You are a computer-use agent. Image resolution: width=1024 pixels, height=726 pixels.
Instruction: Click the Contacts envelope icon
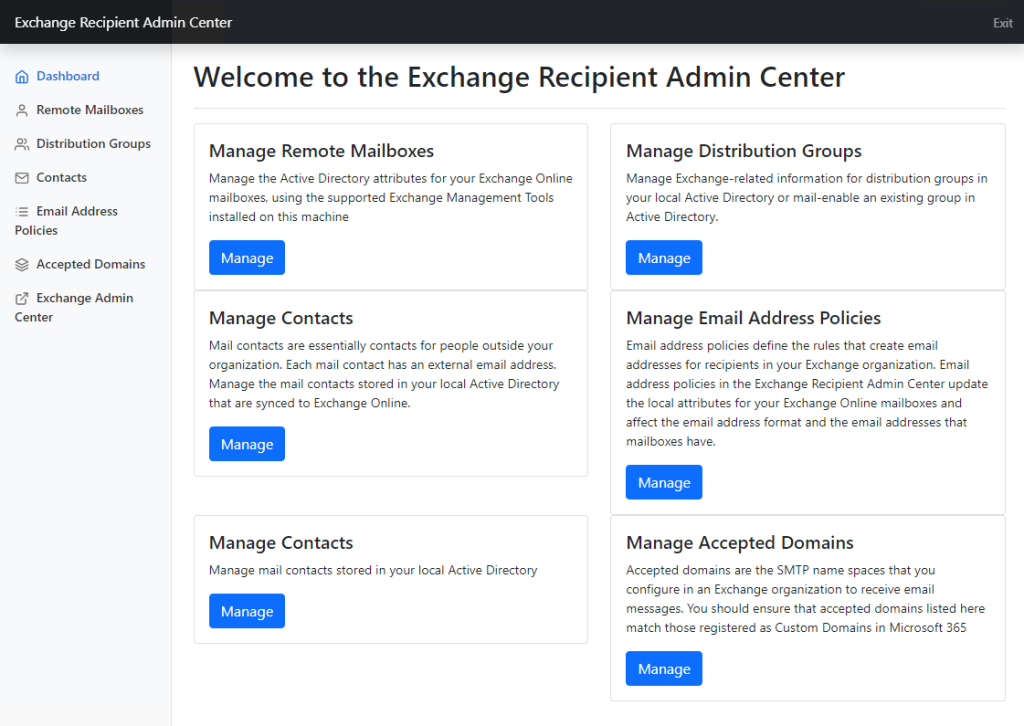[22, 178]
